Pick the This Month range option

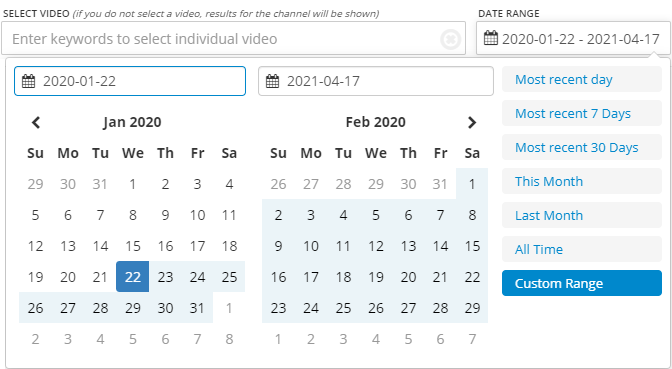(582, 181)
